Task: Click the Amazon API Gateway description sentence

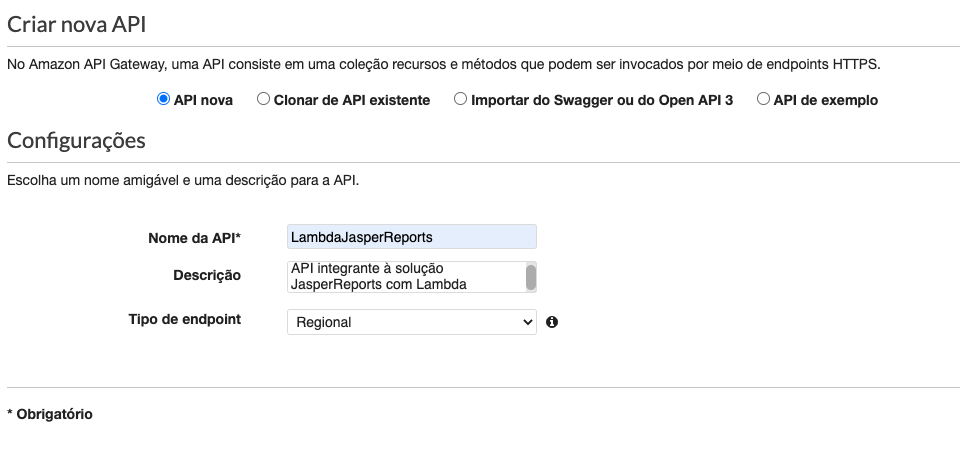Action: (x=444, y=64)
